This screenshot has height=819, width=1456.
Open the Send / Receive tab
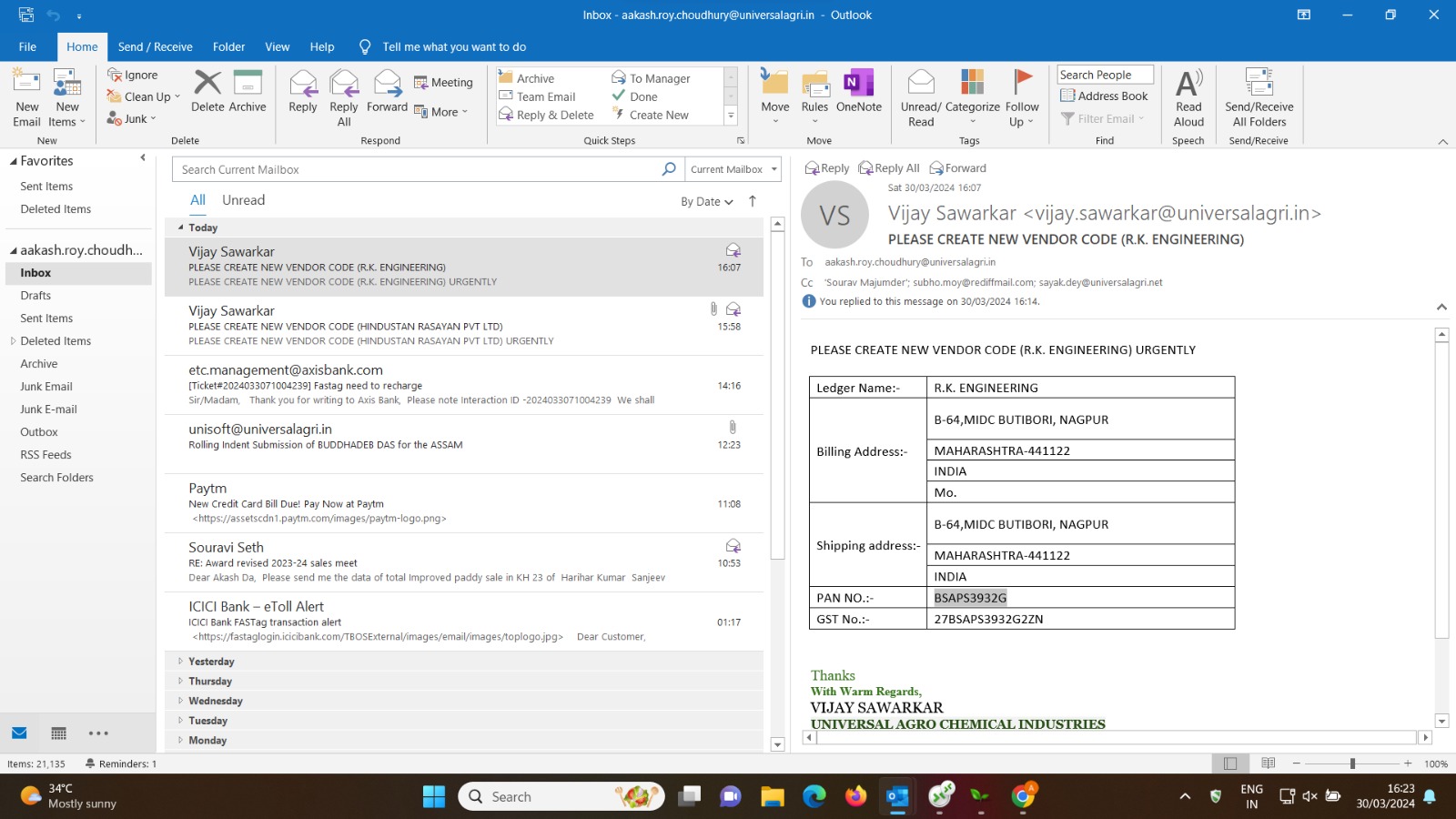[x=155, y=47]
